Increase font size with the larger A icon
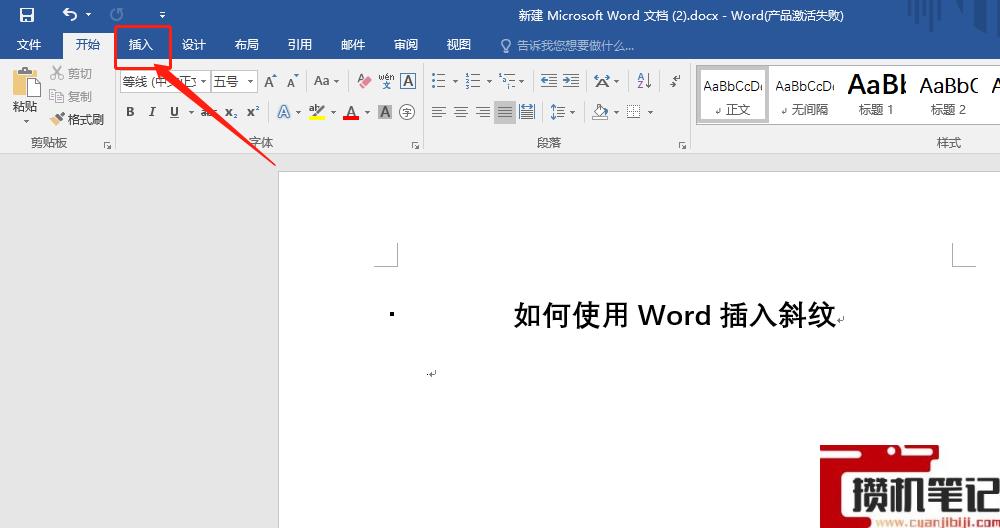Image resolution: width=1000 pixels, height=528 pixels. [x=270, y=81]
